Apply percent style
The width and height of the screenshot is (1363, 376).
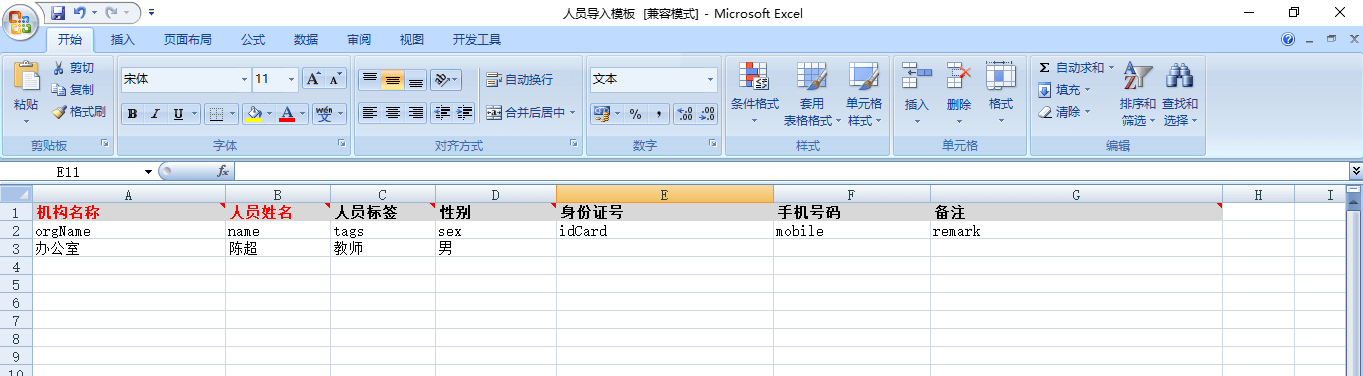click(x=634, y=114)
